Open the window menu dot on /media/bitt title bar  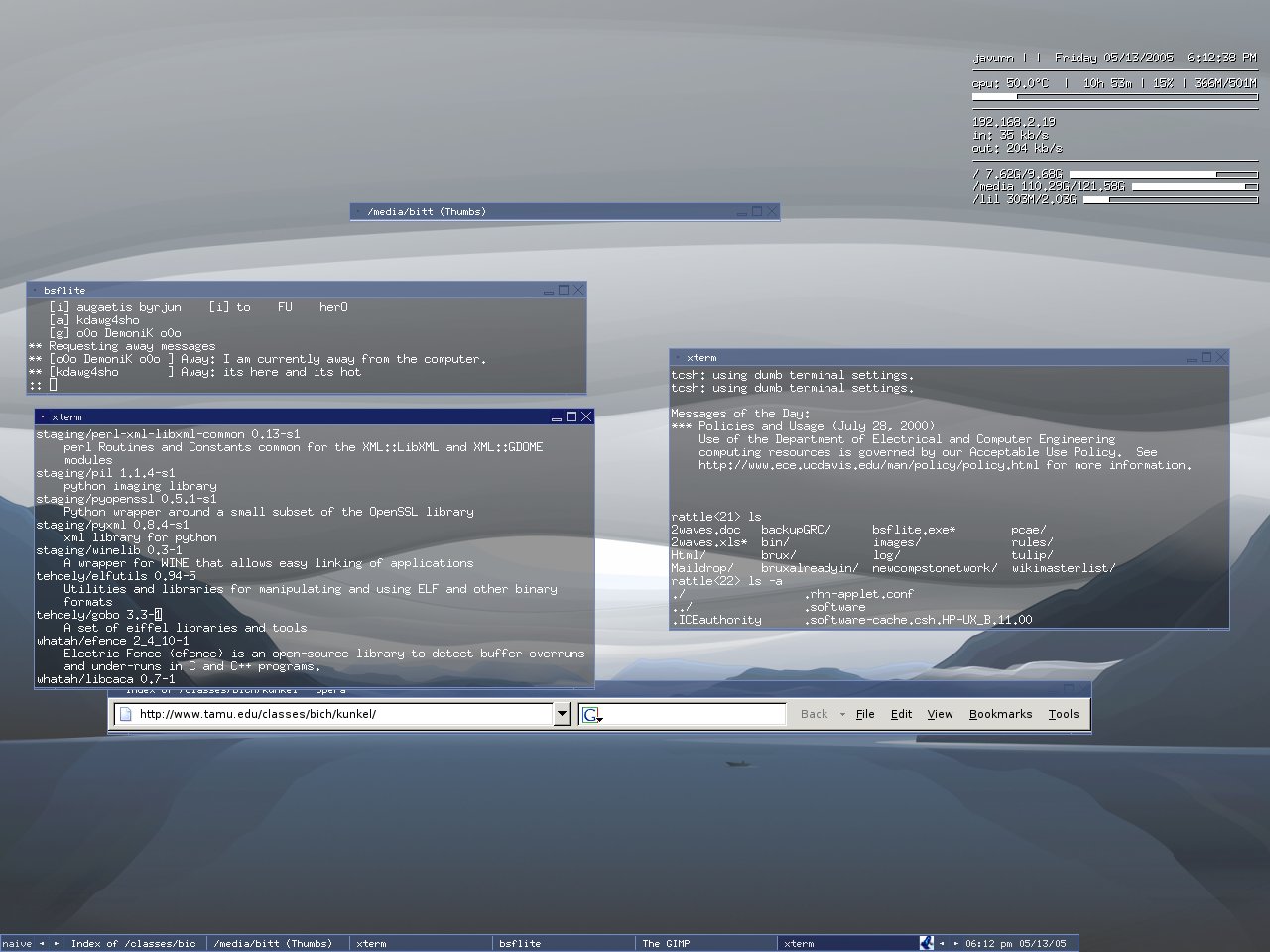(358, 211)
